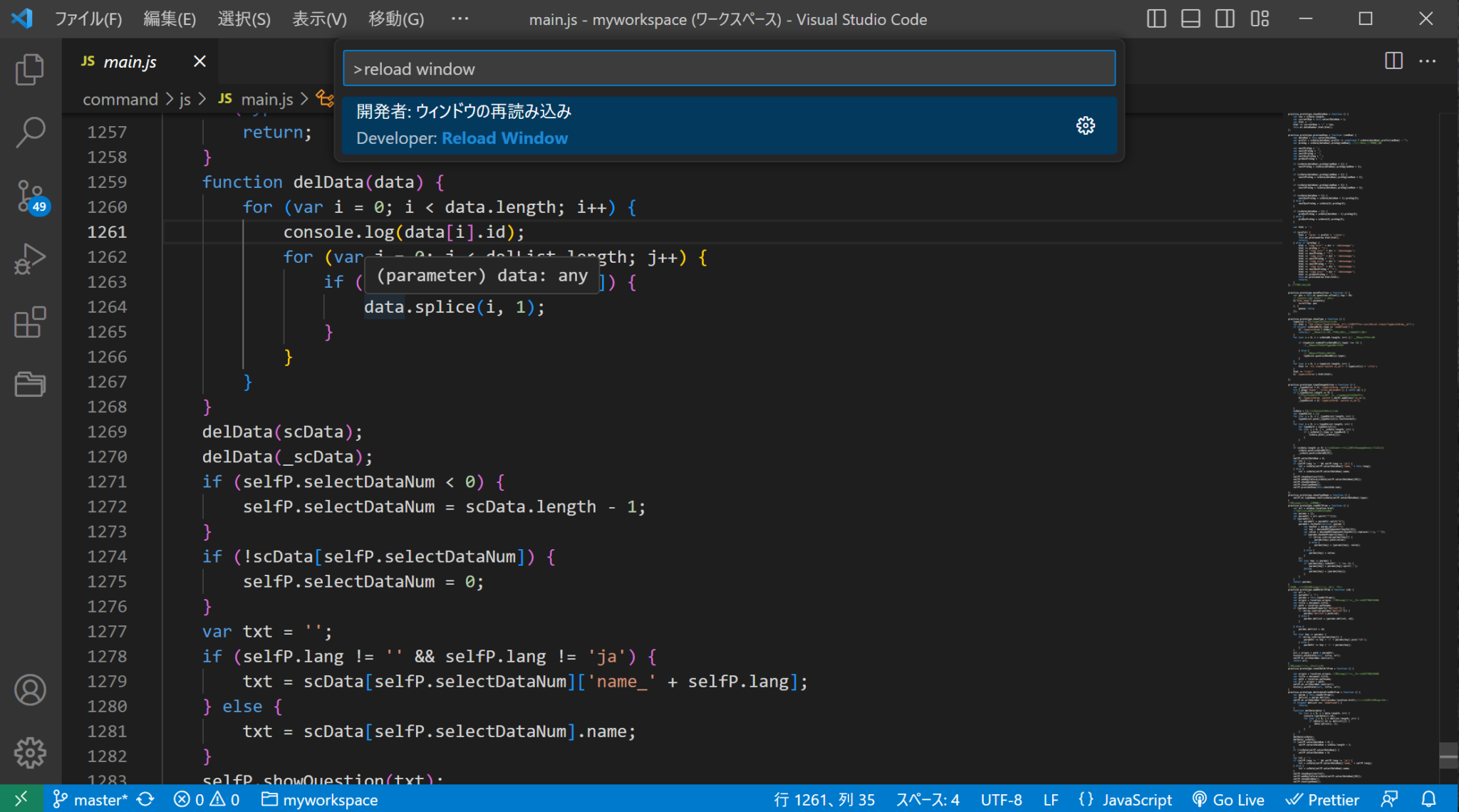Screen dimensions: 1459x812
Task: Open the ファイル(F) menu
Action: tap(88, 19)
